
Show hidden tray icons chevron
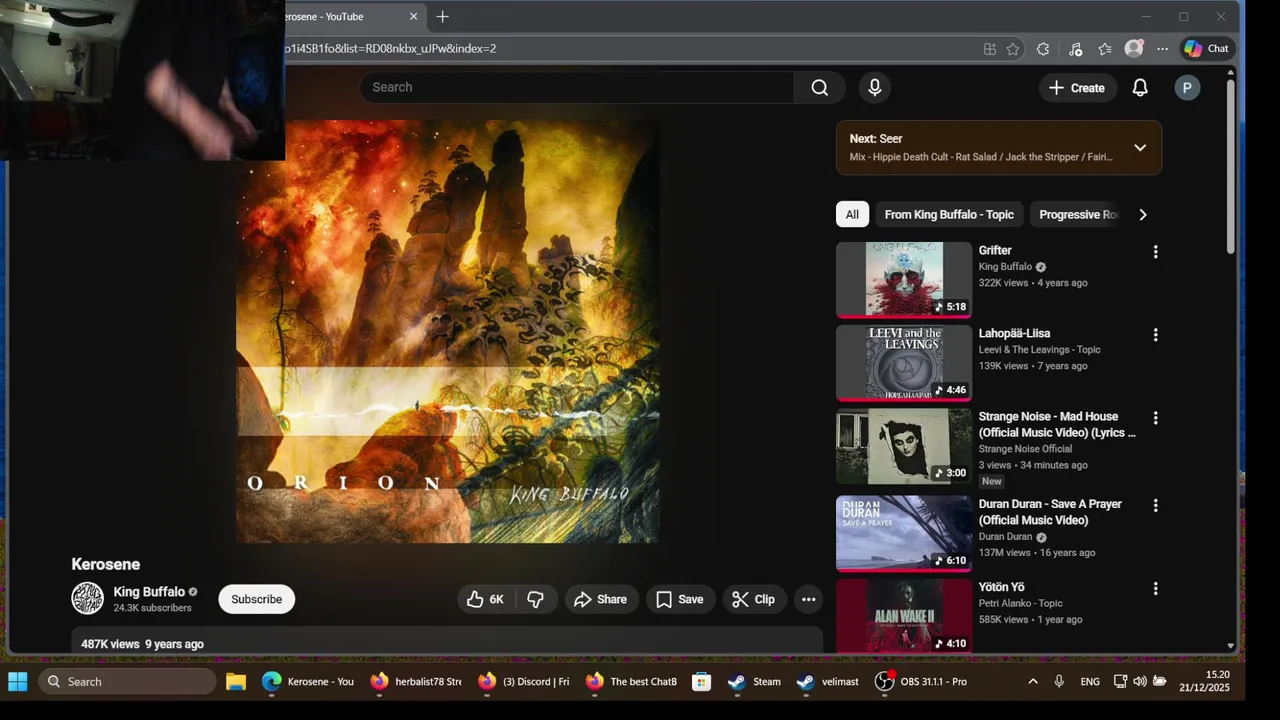point(1032,681)
